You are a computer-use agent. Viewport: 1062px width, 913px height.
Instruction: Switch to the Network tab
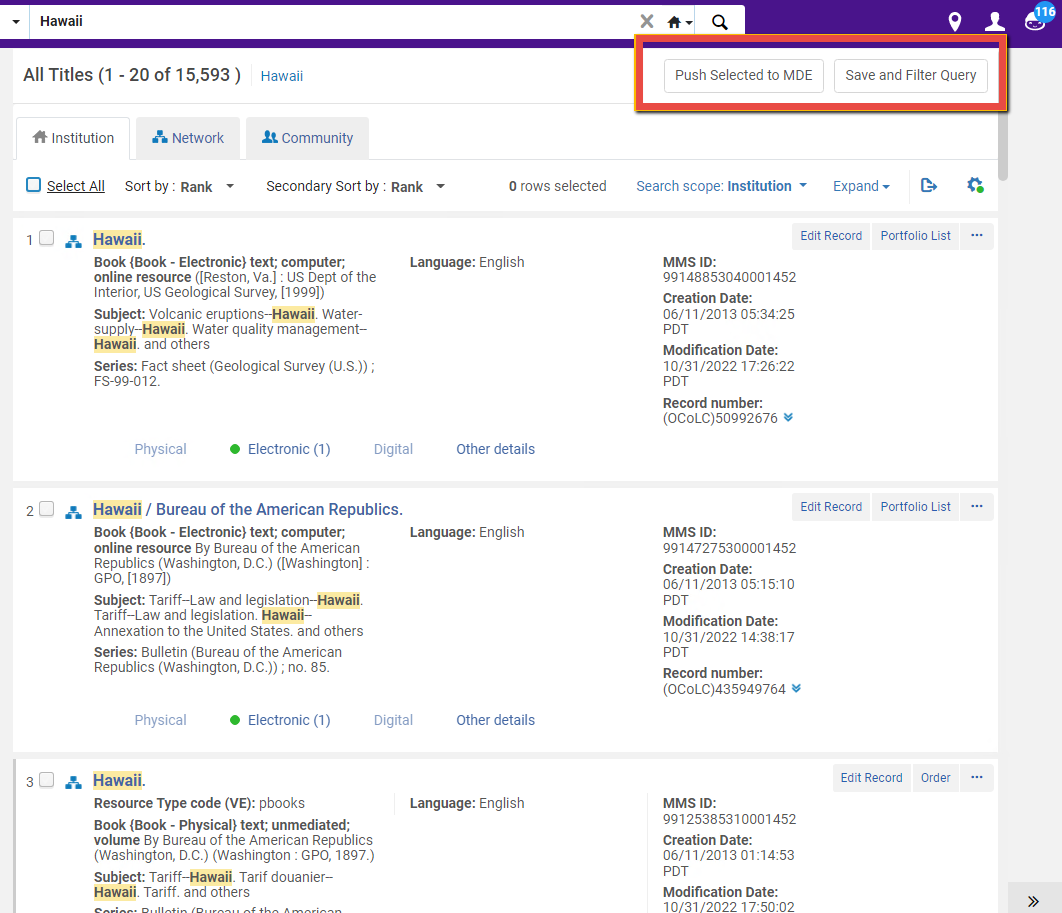coord(188,138)
